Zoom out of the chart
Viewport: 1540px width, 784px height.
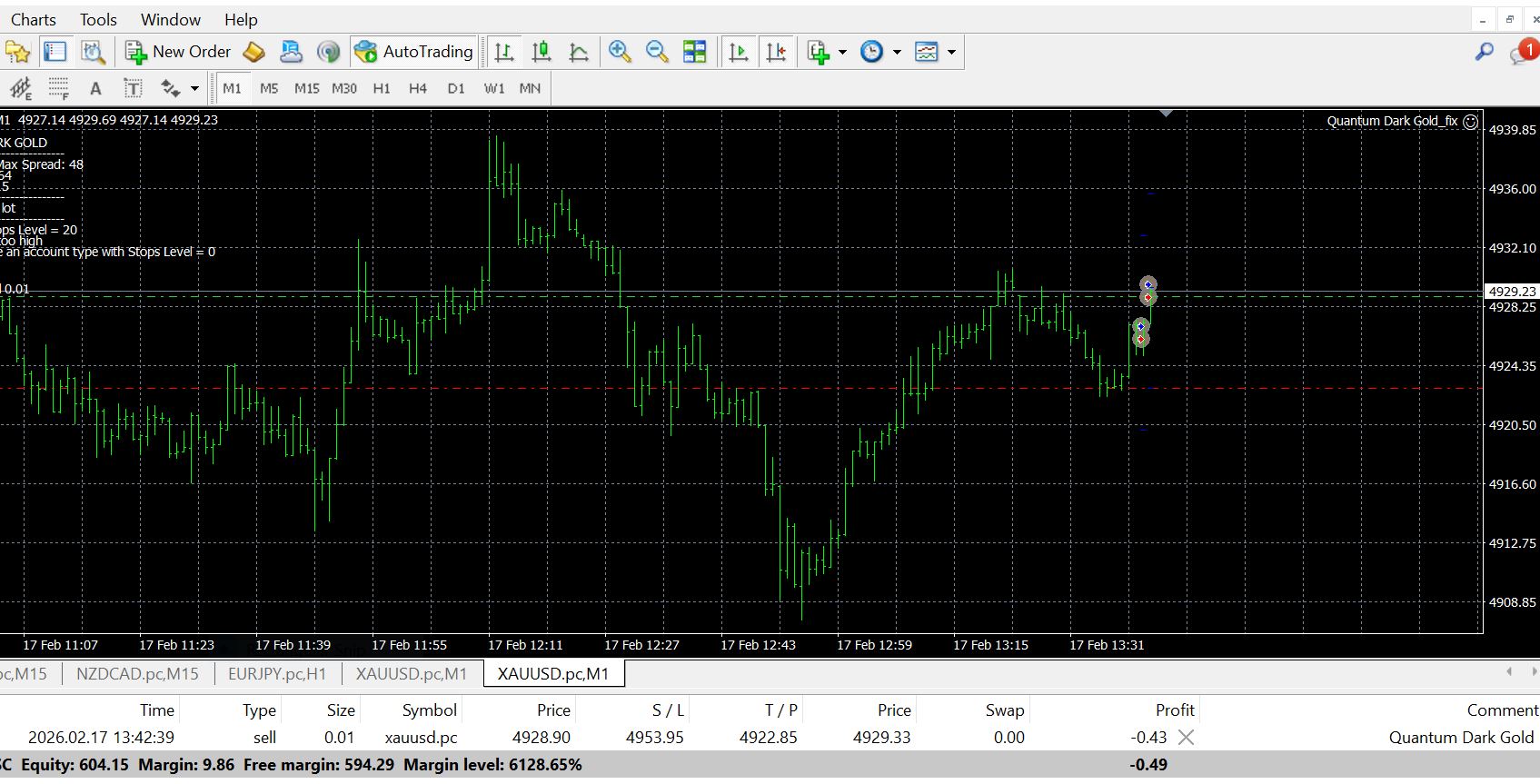click(x=657, y=52)
